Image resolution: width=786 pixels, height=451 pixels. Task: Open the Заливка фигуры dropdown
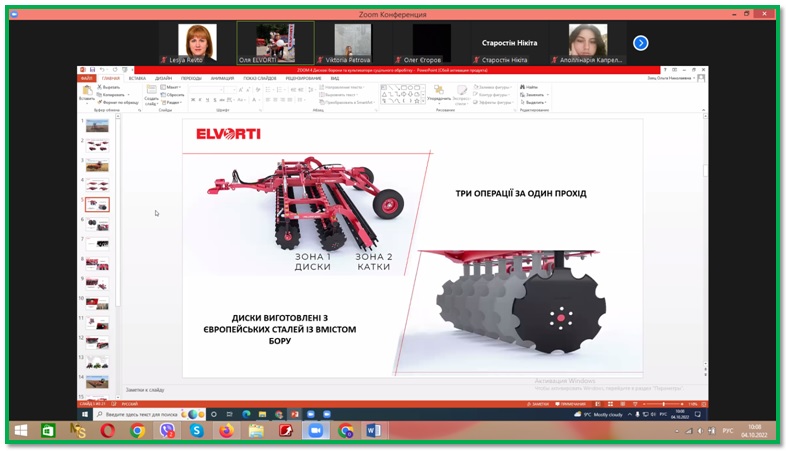point(492,87)
